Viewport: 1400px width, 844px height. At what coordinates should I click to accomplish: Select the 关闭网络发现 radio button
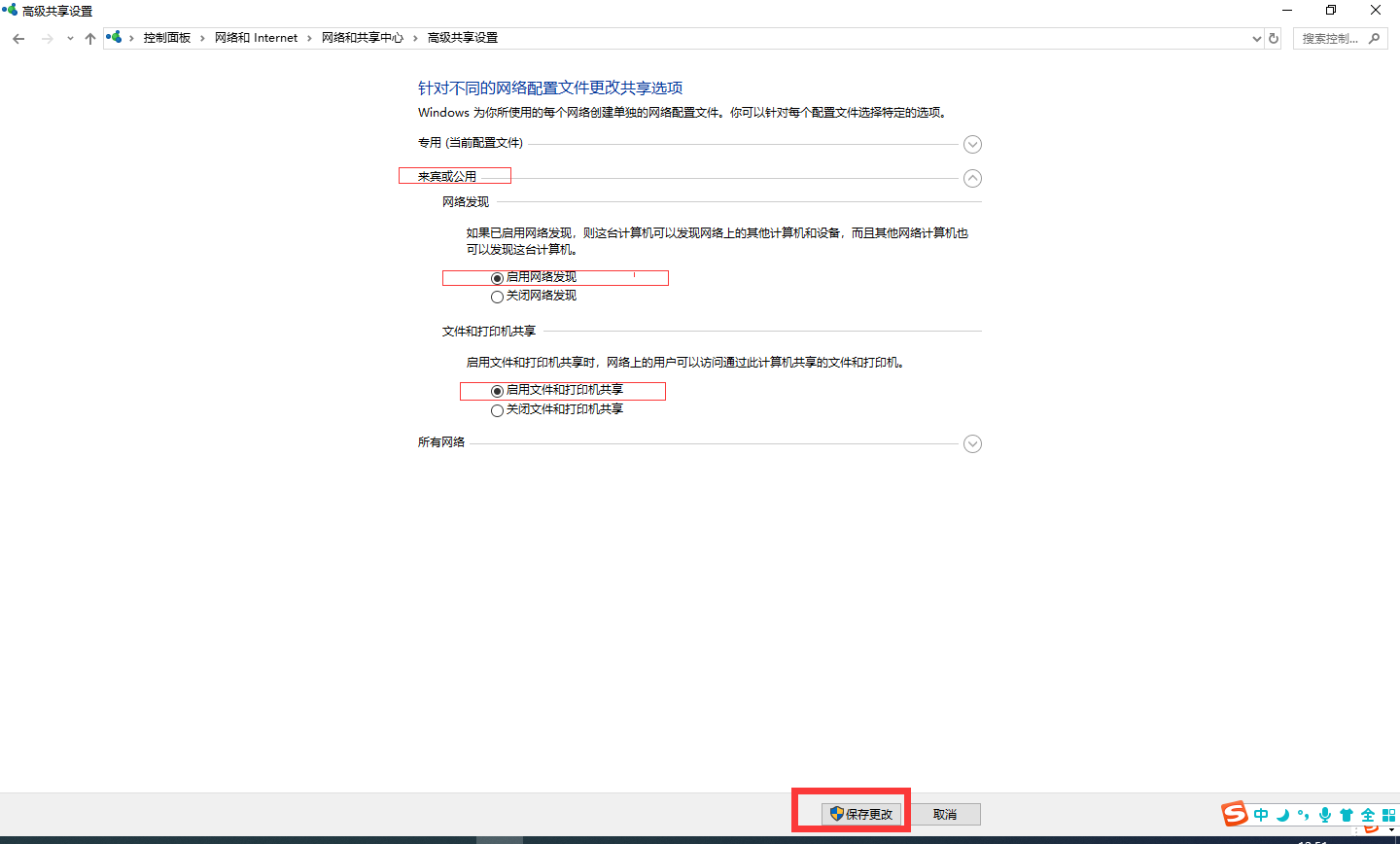click(497, 297)
